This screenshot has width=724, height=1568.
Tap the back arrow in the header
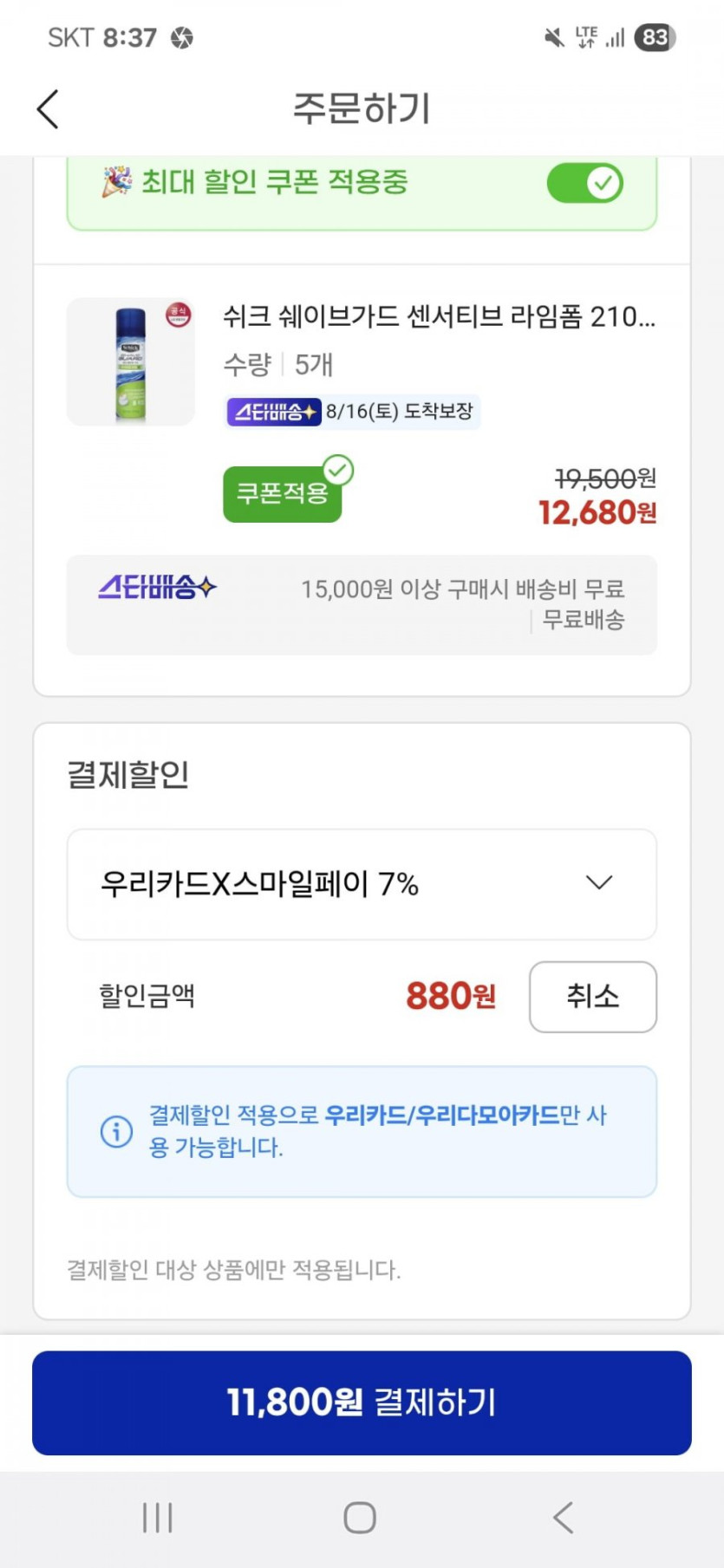click(49, 109)
